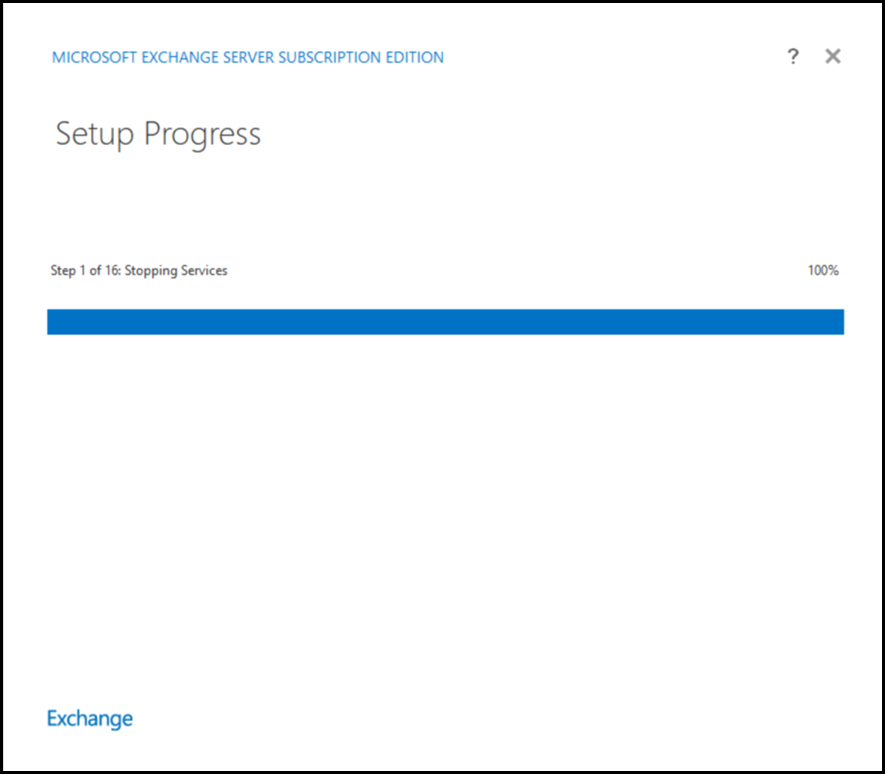Click the 'EXCHANGE SERVER' words in the title
This screenshot has height=774, width=885.
pyautogui.click(x=208, y=58)
